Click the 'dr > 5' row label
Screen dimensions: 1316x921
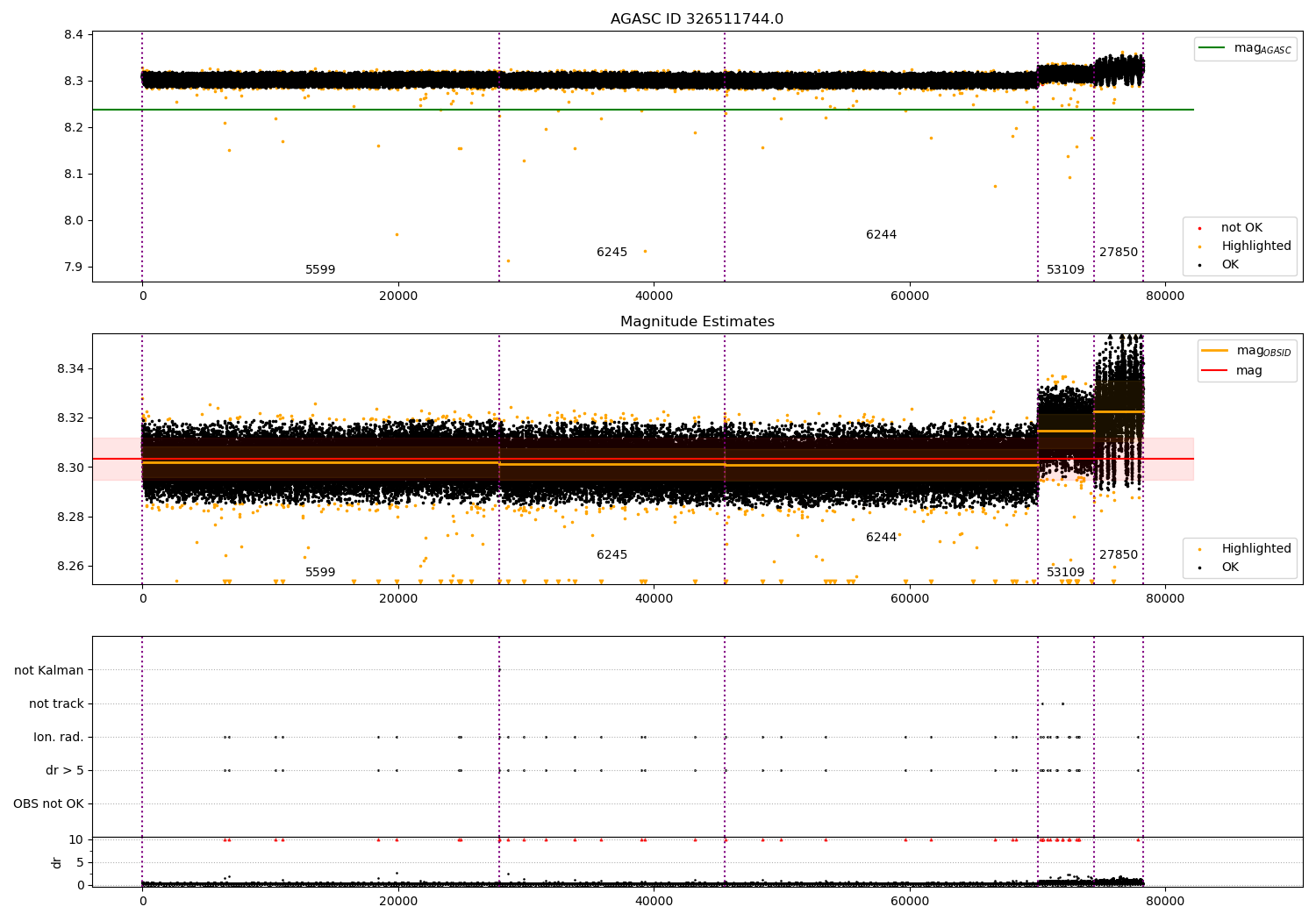65,771
